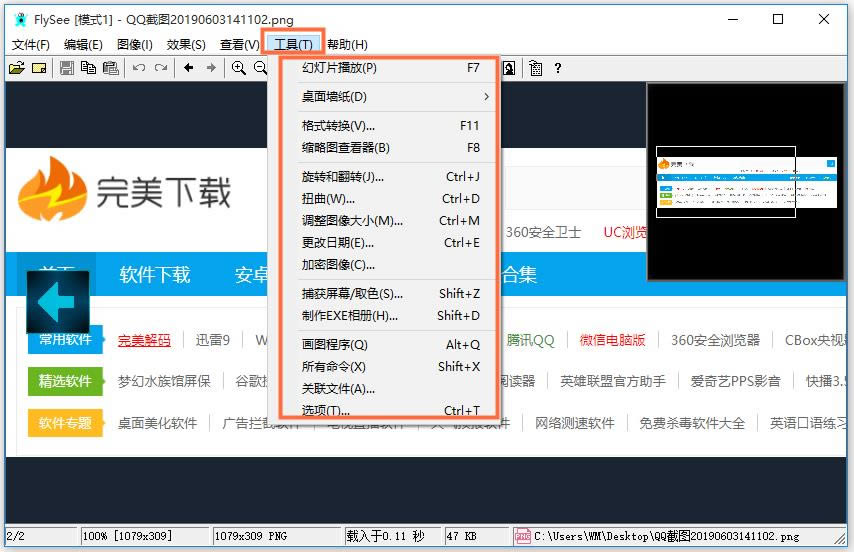This screenshot has width=854, height=552.
Task: Click the 完美解码 red link
Action: tap(144, 341)
